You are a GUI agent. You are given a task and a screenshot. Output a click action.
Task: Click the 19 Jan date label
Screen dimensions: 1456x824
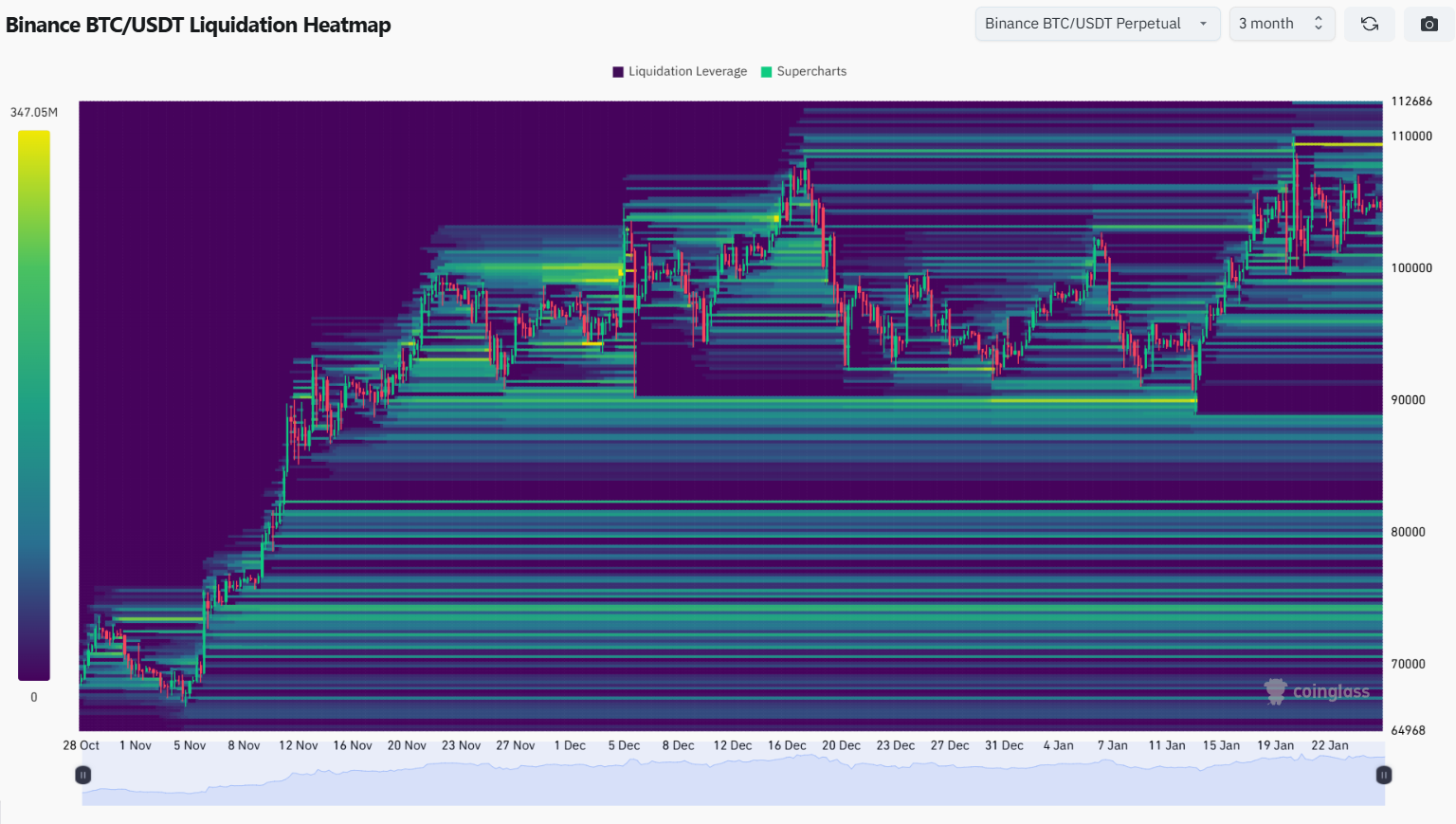click(x=1276, y=745)
